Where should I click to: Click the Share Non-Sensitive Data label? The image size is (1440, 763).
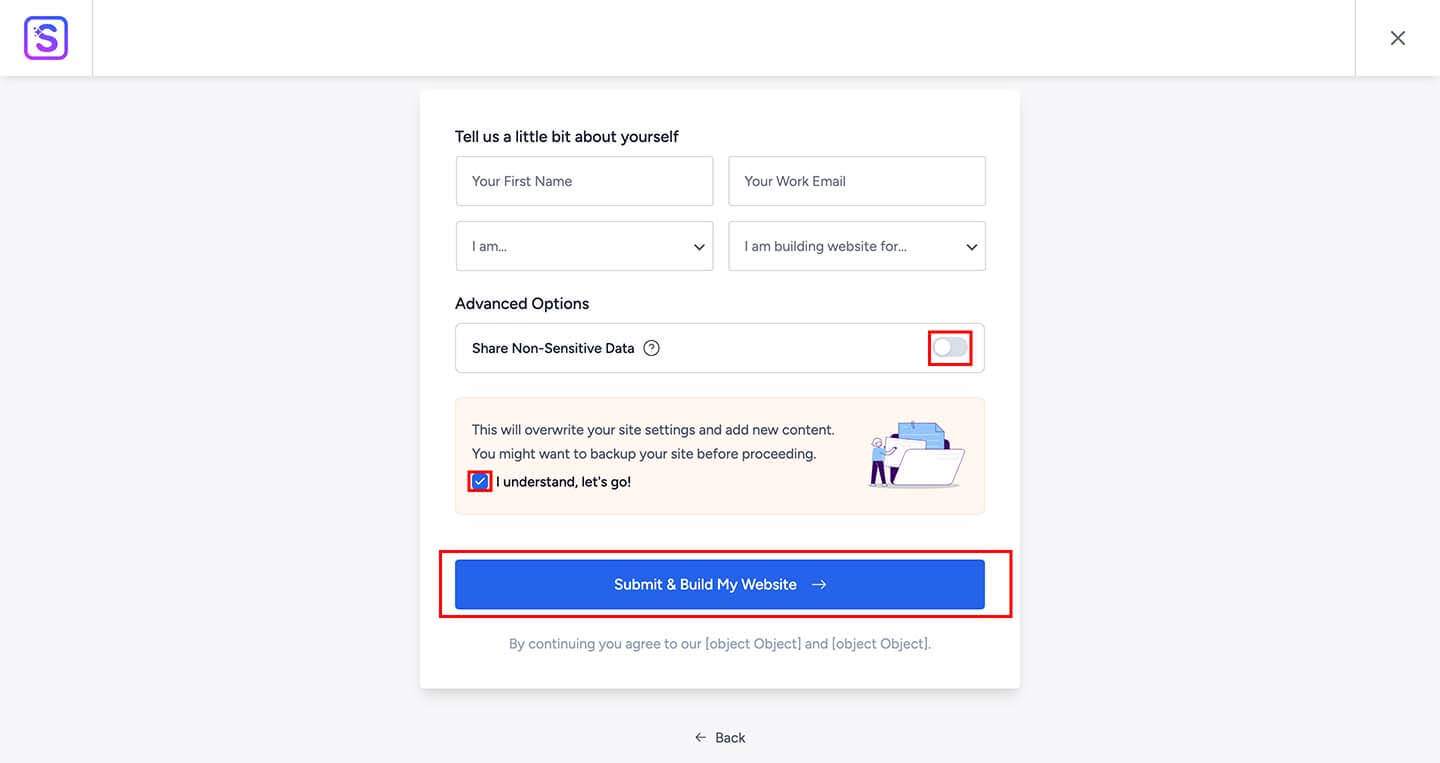click(553, 348)
